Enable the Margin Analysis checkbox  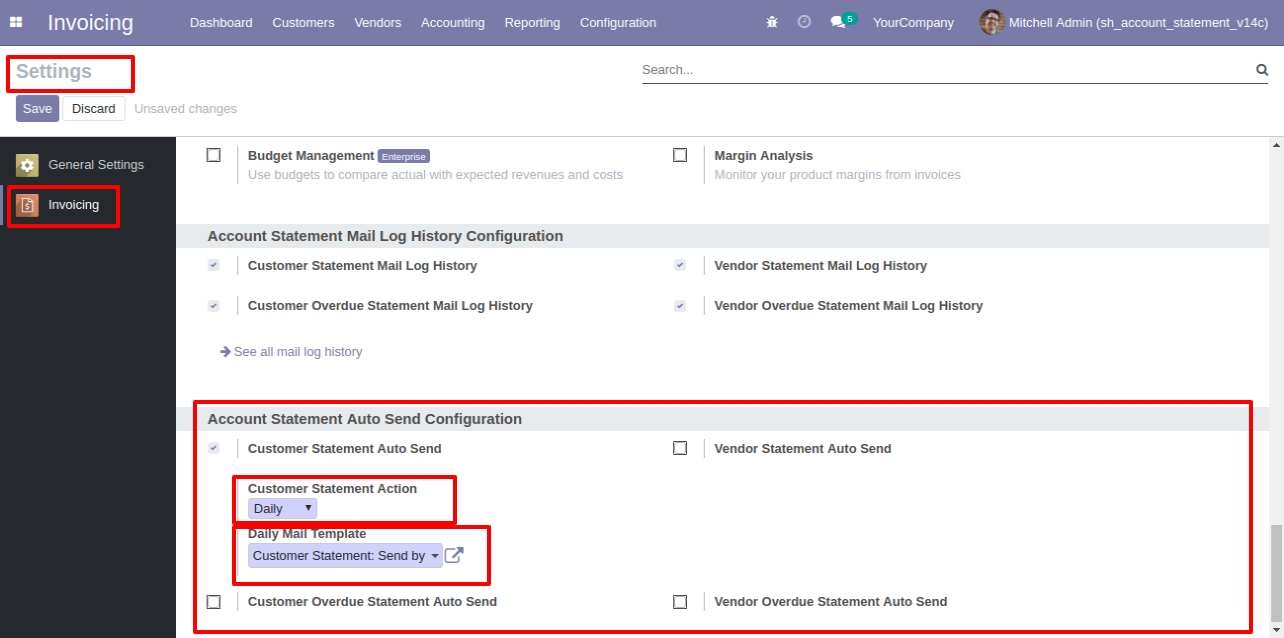click(680, 155)
